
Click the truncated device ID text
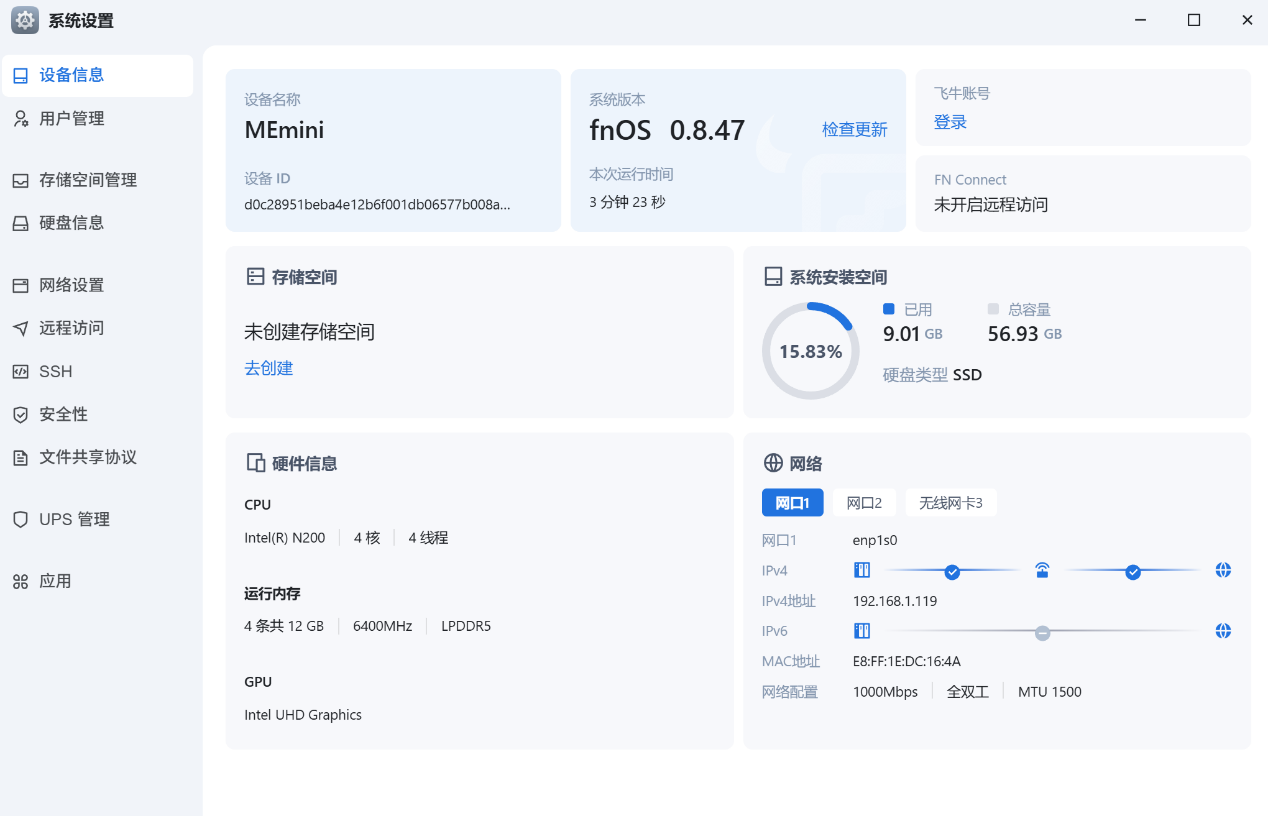[377, 204]
